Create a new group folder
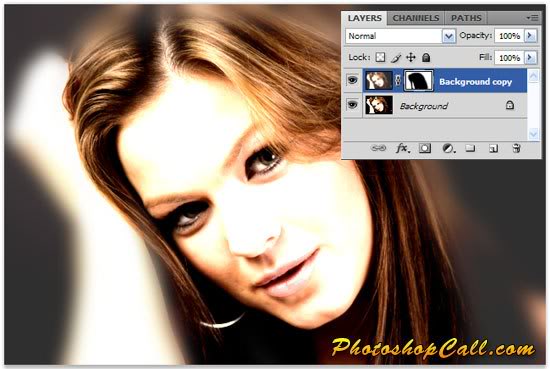The height and width of the screenshot is (369, 550). [470, 148]
